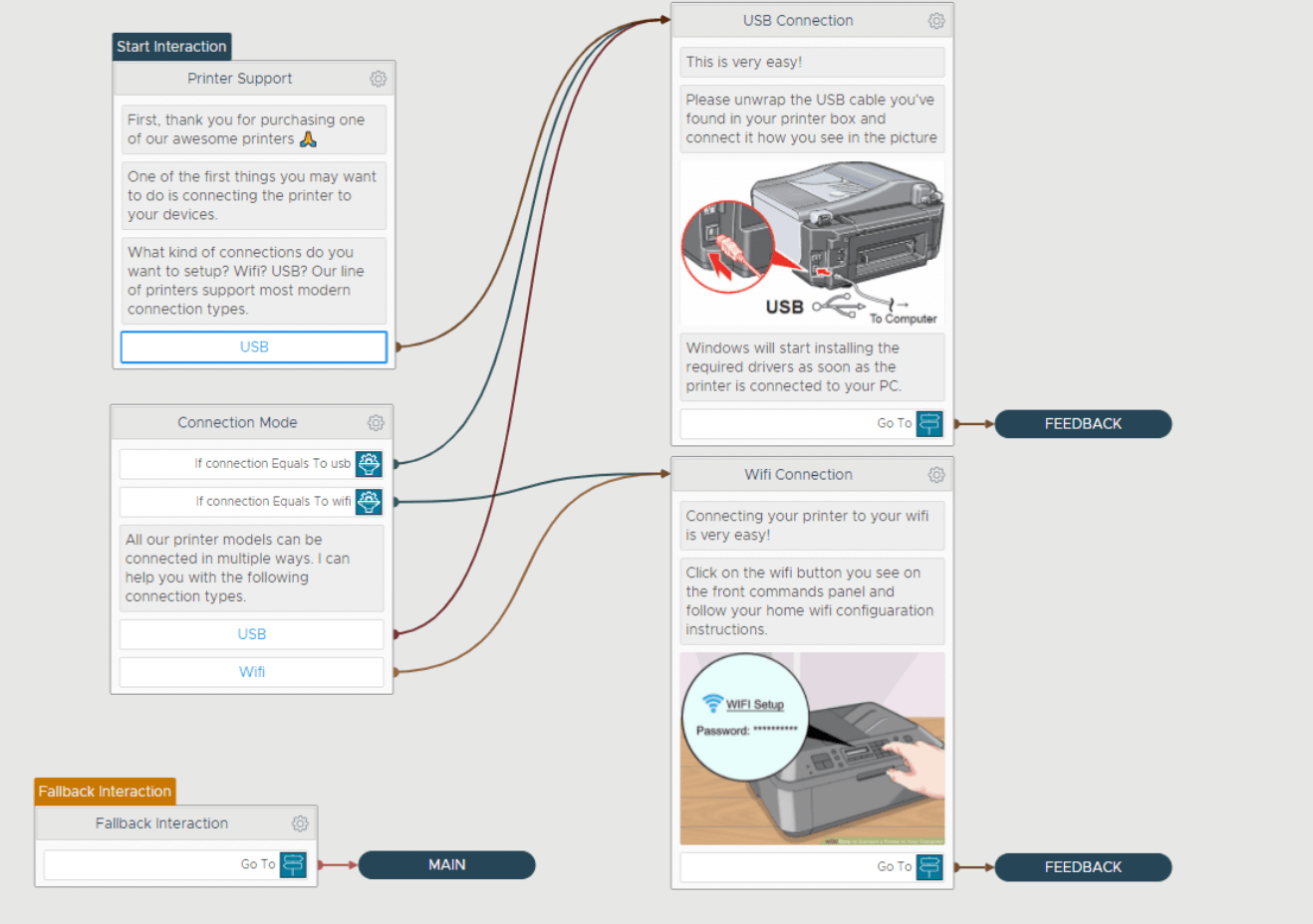This screenshot has height=924, width=1313.
Task: Select the 'All our printer models' message
Action: click(252, 569)
